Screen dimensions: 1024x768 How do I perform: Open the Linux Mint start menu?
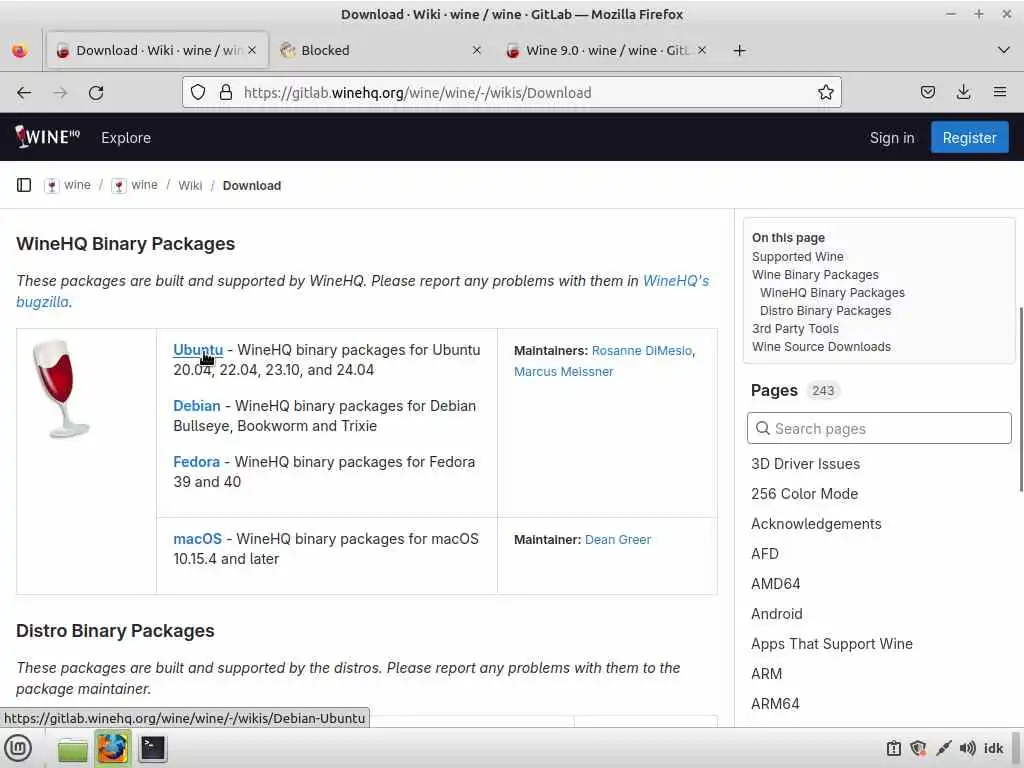(18, 748)
